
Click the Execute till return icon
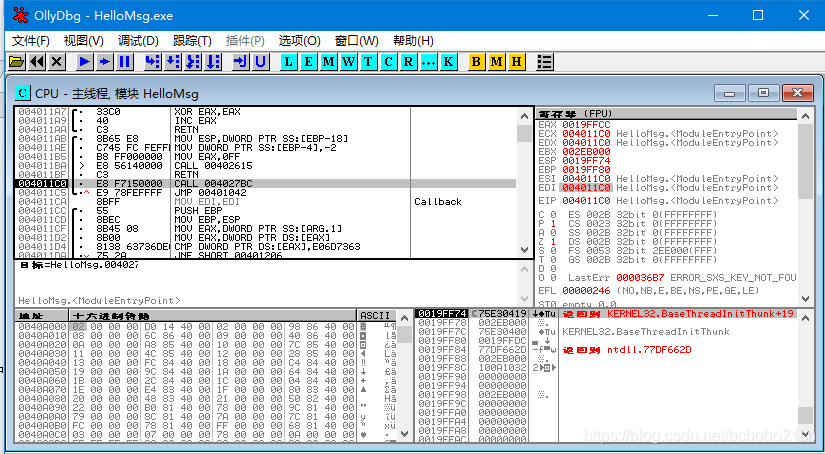tap(240, 62)
